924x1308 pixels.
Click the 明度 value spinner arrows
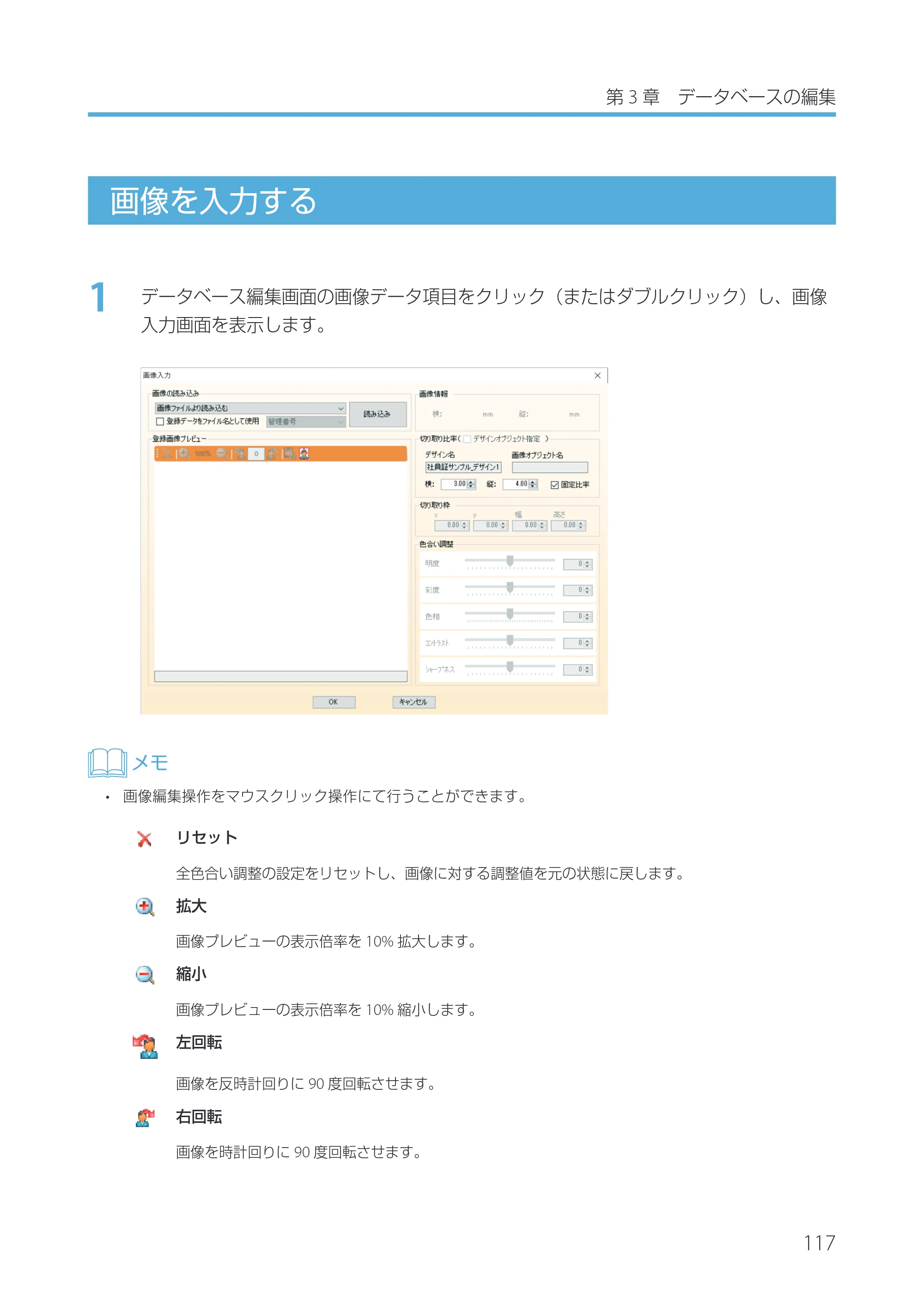(588, 564)
